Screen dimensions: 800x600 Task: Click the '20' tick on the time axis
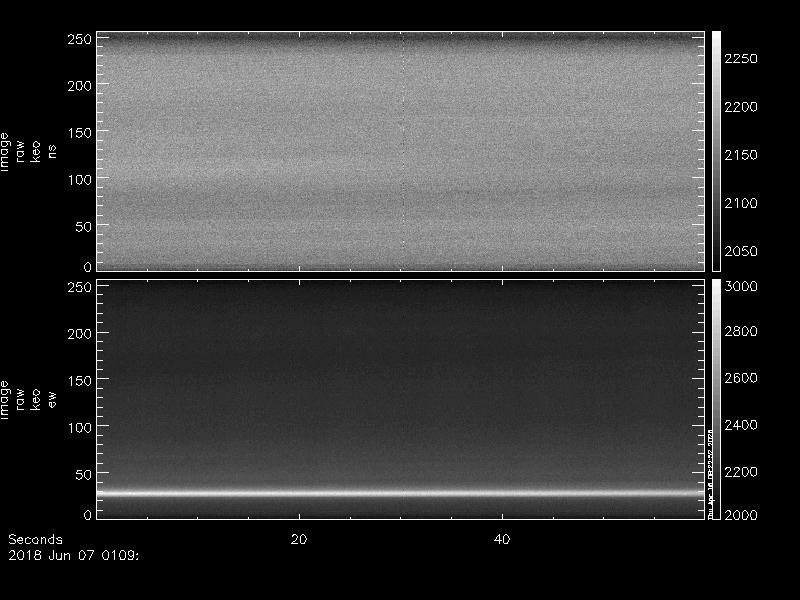[297, 539]
